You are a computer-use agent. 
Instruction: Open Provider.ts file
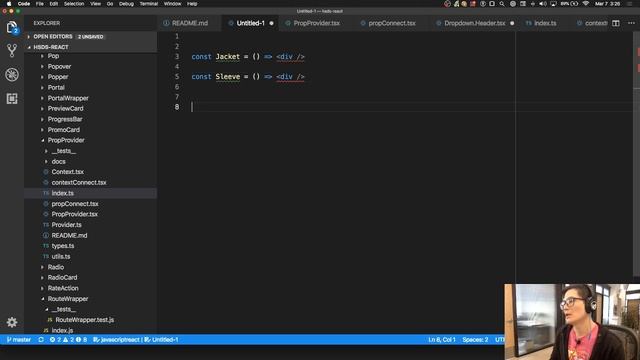tap(66, 225)
